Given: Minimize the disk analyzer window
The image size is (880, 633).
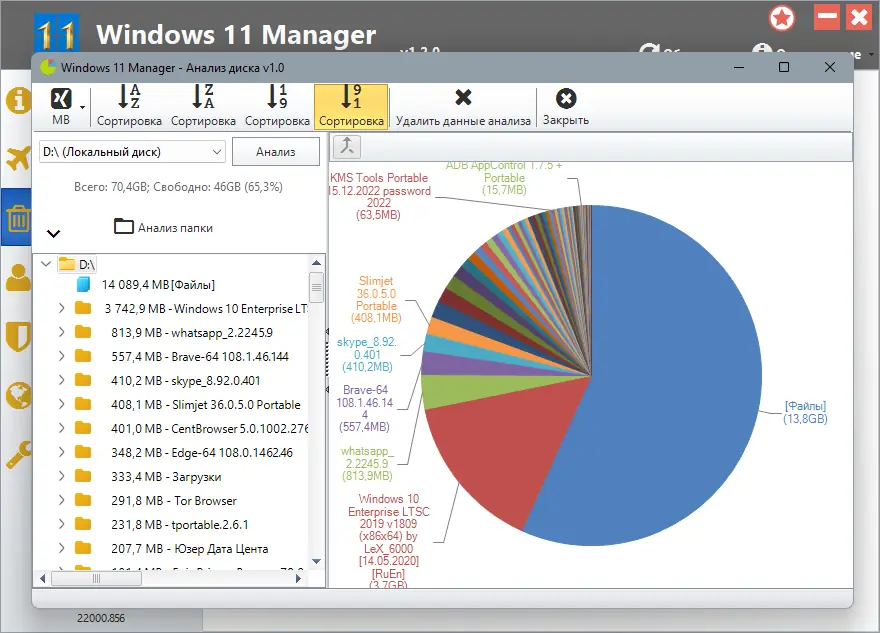Looking at the screenshot, I should [739, 67].
